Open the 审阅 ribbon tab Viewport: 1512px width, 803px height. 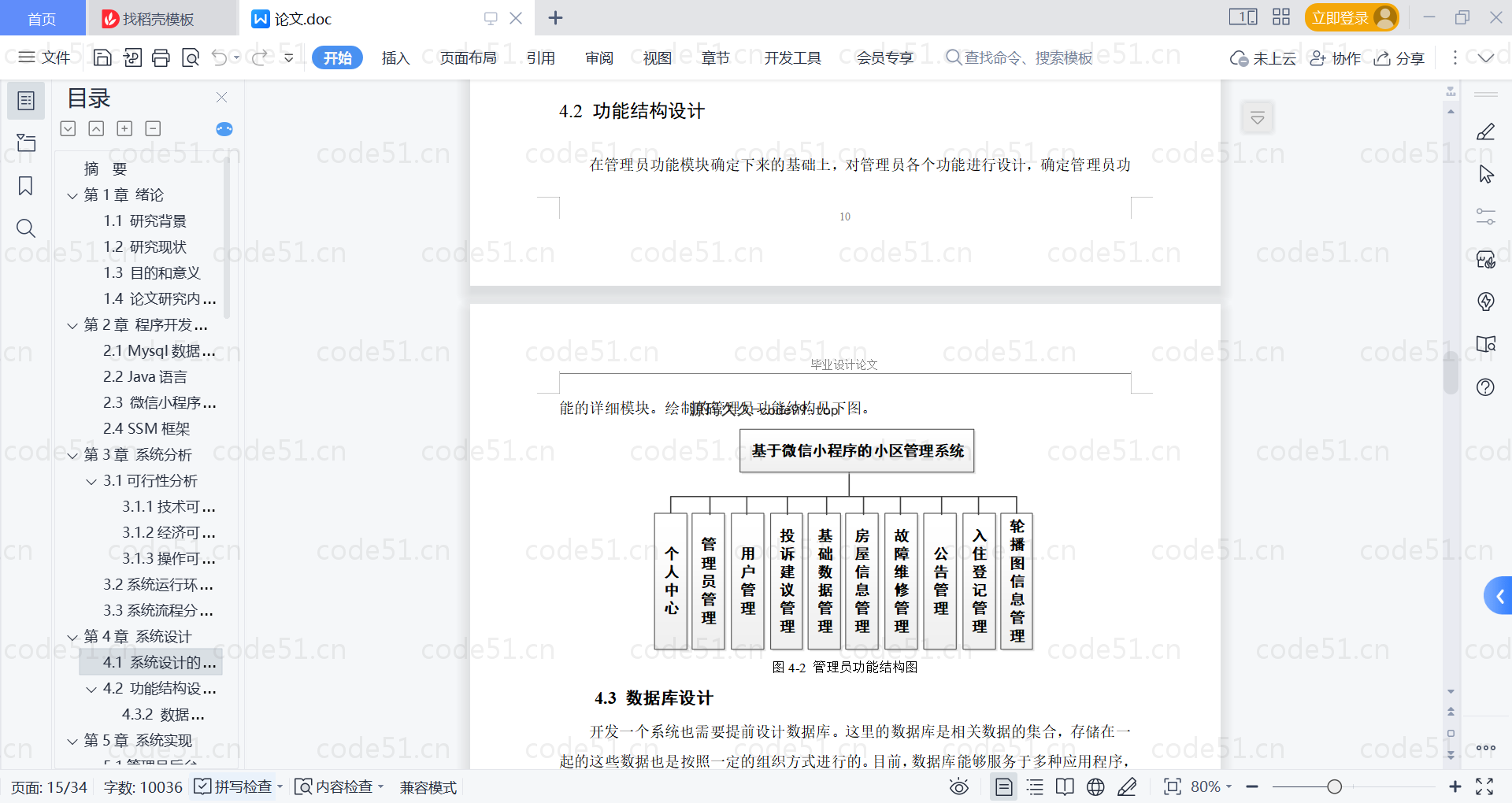coord(598,57)
